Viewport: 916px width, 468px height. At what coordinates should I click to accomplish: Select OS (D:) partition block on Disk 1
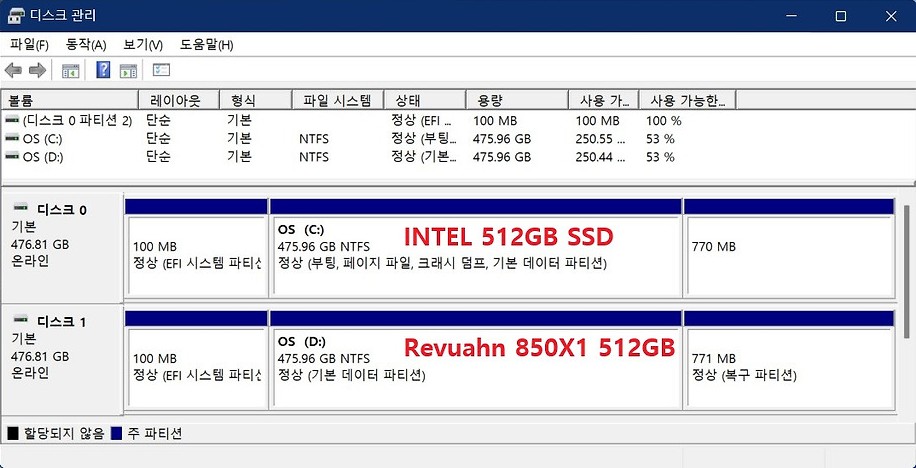tap(476, 359)
